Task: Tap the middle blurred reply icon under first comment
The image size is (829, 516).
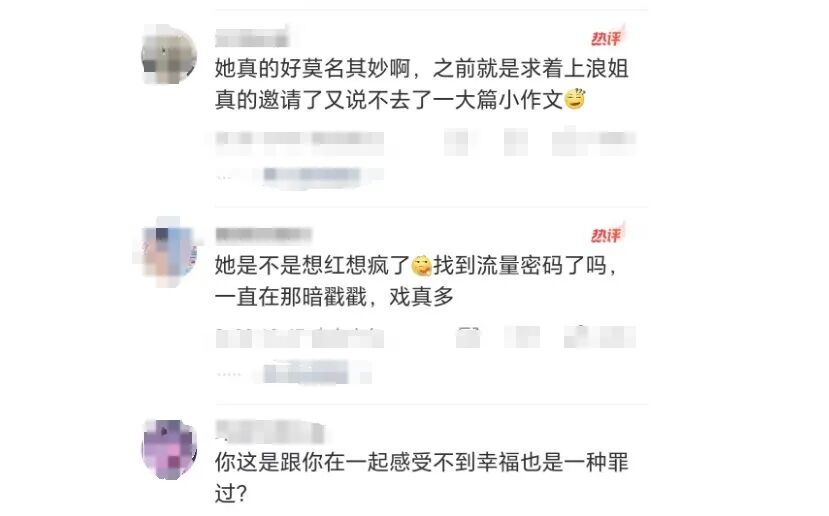Action: (x=515, y=141)
